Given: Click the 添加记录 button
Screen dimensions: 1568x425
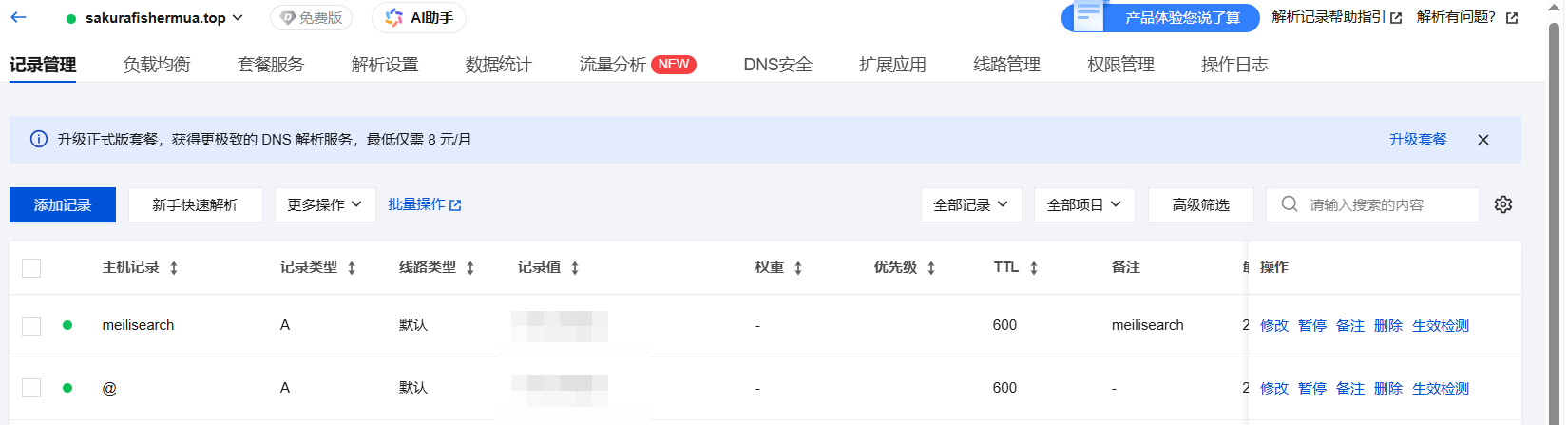Looking at the screenshot, I should tap(63, 205).
